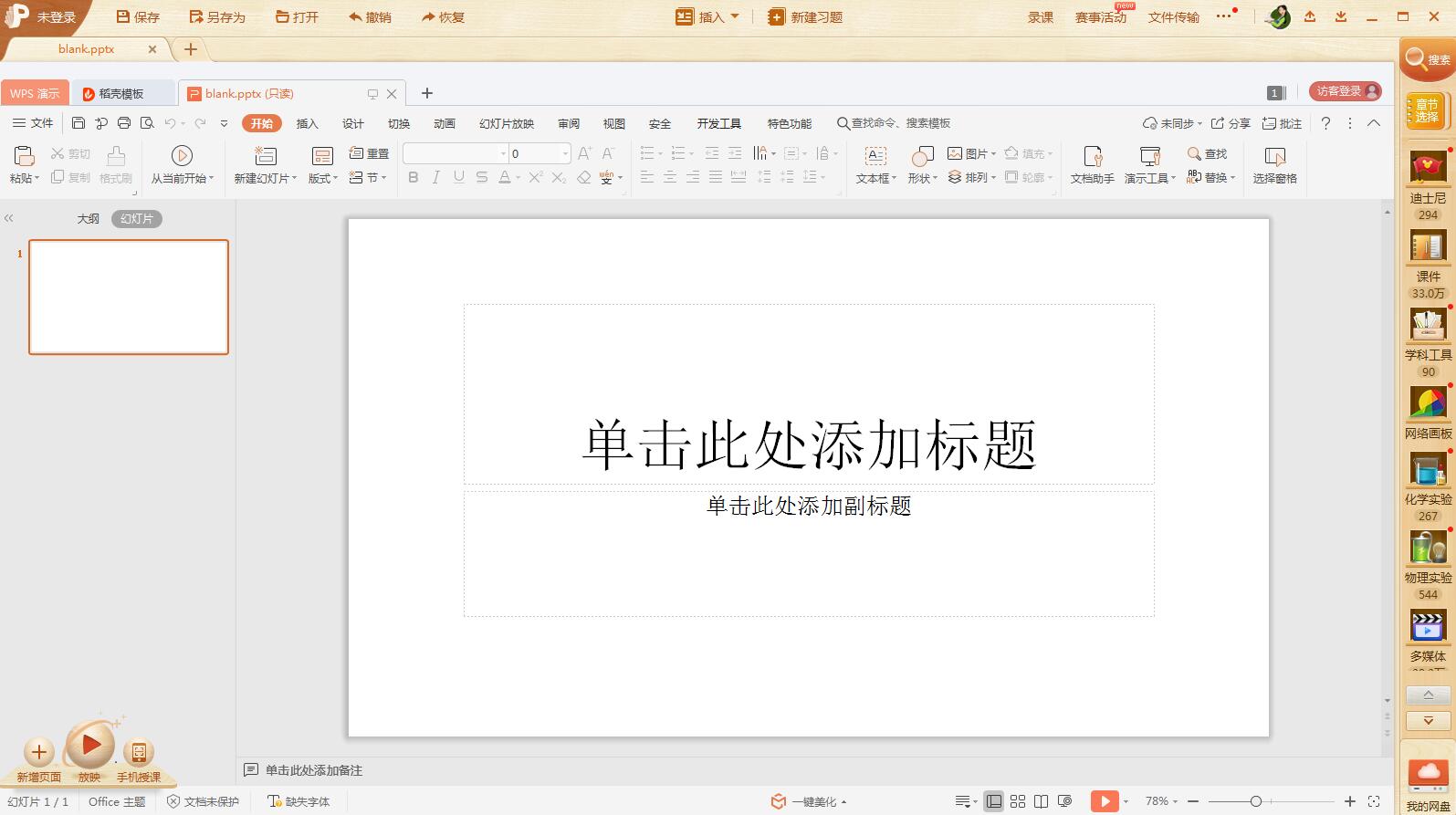Open the Layout (版式) dropdown
Image resolution: width=1456 pixels, height=815 pixels.
[x=323, y=178]
